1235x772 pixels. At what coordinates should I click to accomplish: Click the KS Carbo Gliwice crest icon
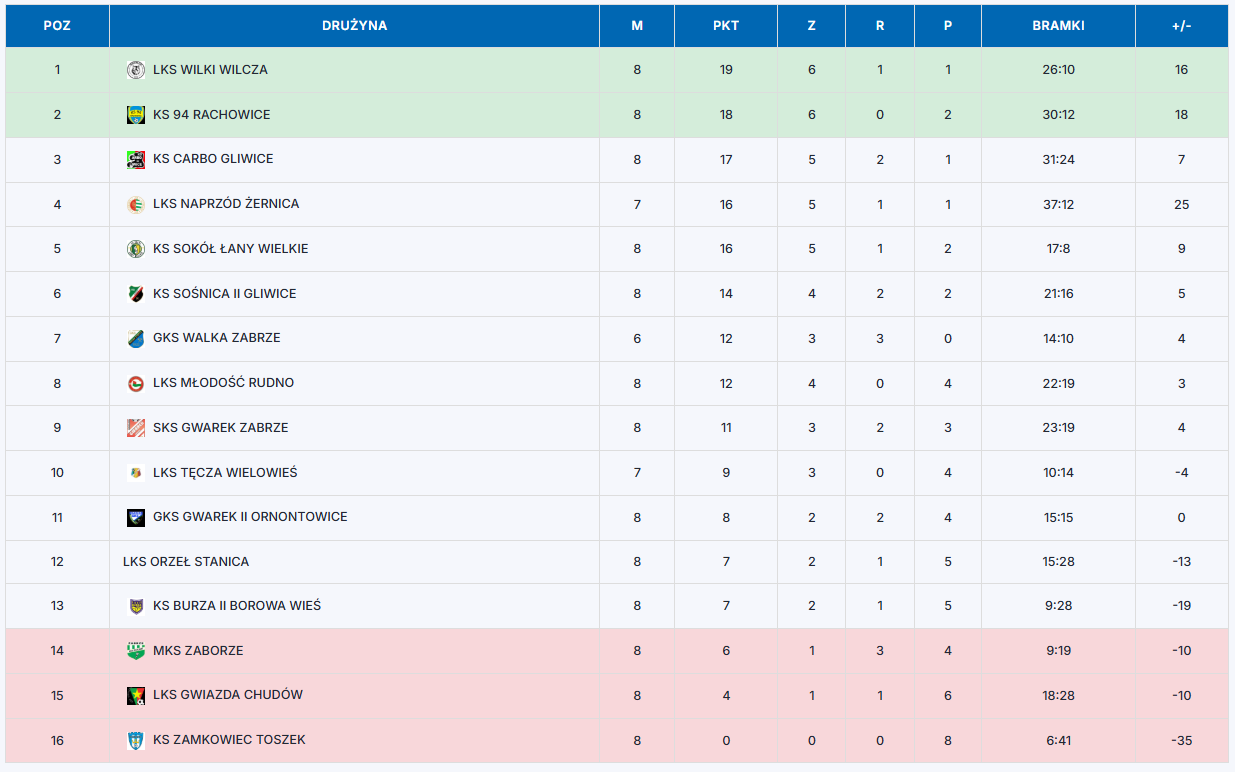tap(136, 159)
